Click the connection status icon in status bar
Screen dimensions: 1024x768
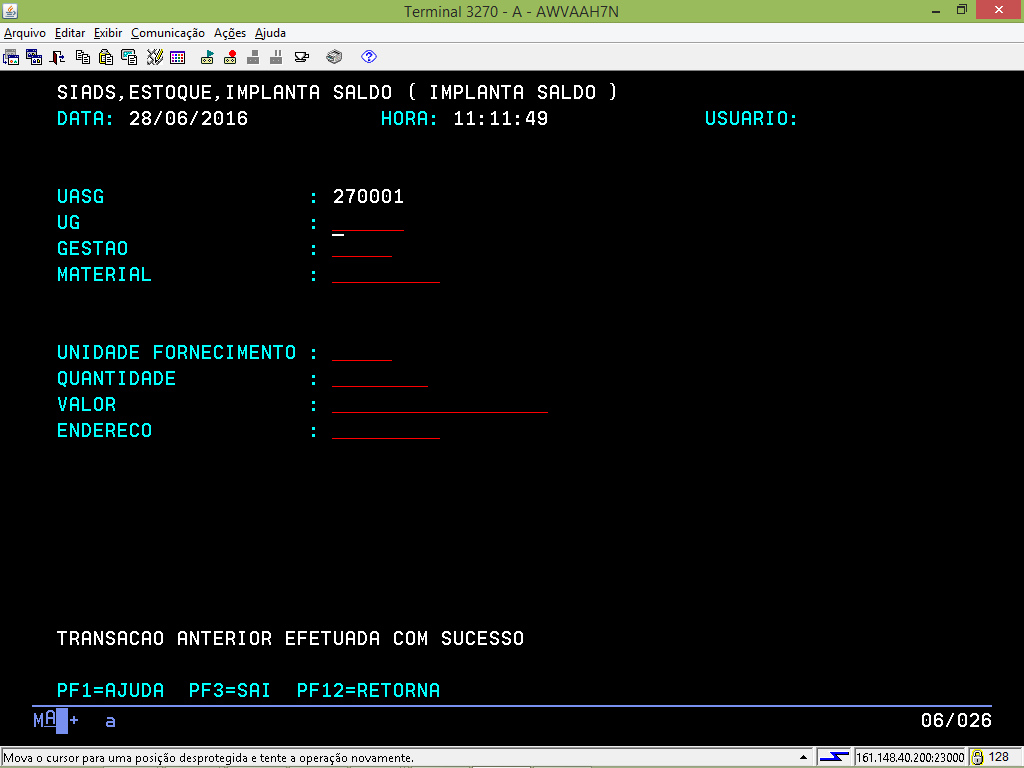coord(834,758)
